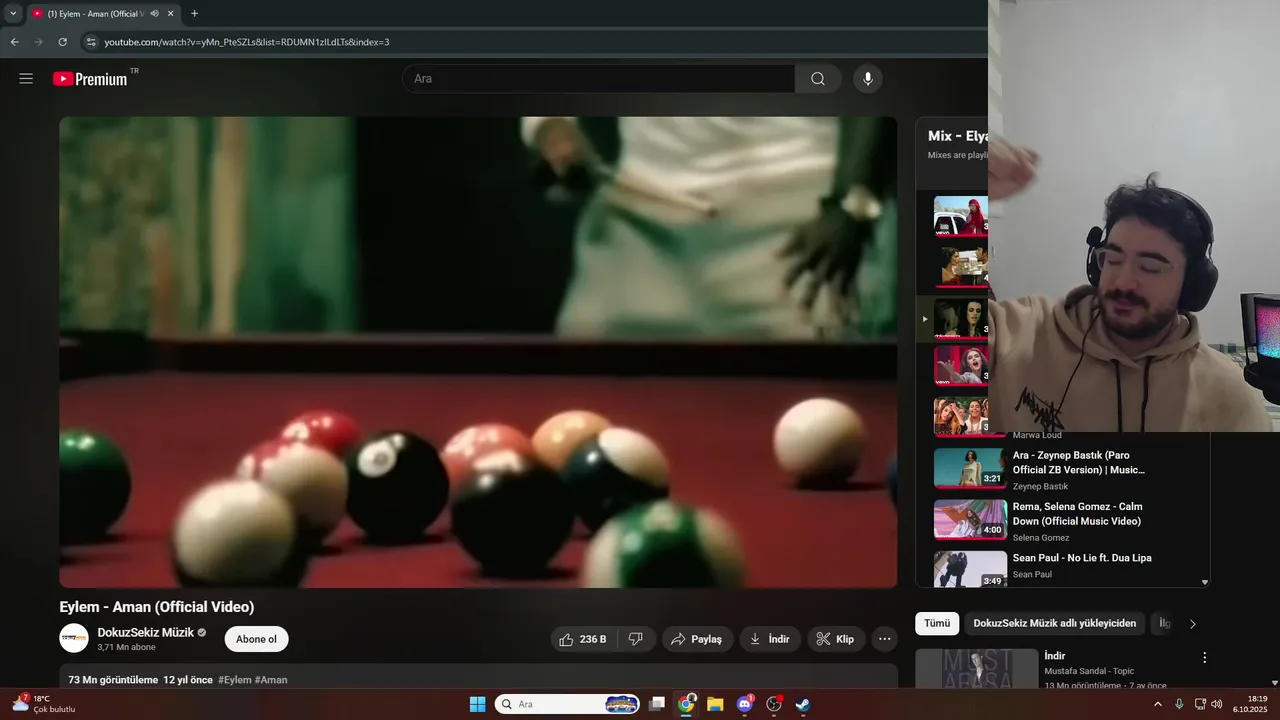This screenshot has width=1280, height=720.
Task: Open Chrome from the taskbar
Action: (x=686, y=704)
